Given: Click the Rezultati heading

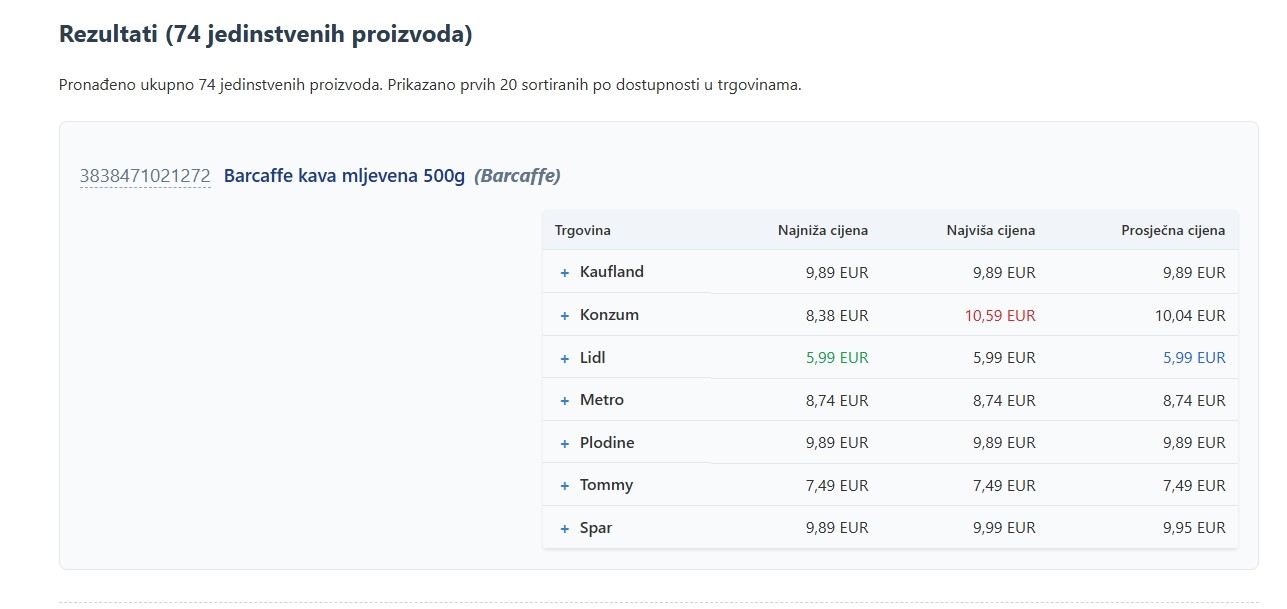Looking at the screenshot, I should [266, 34].
